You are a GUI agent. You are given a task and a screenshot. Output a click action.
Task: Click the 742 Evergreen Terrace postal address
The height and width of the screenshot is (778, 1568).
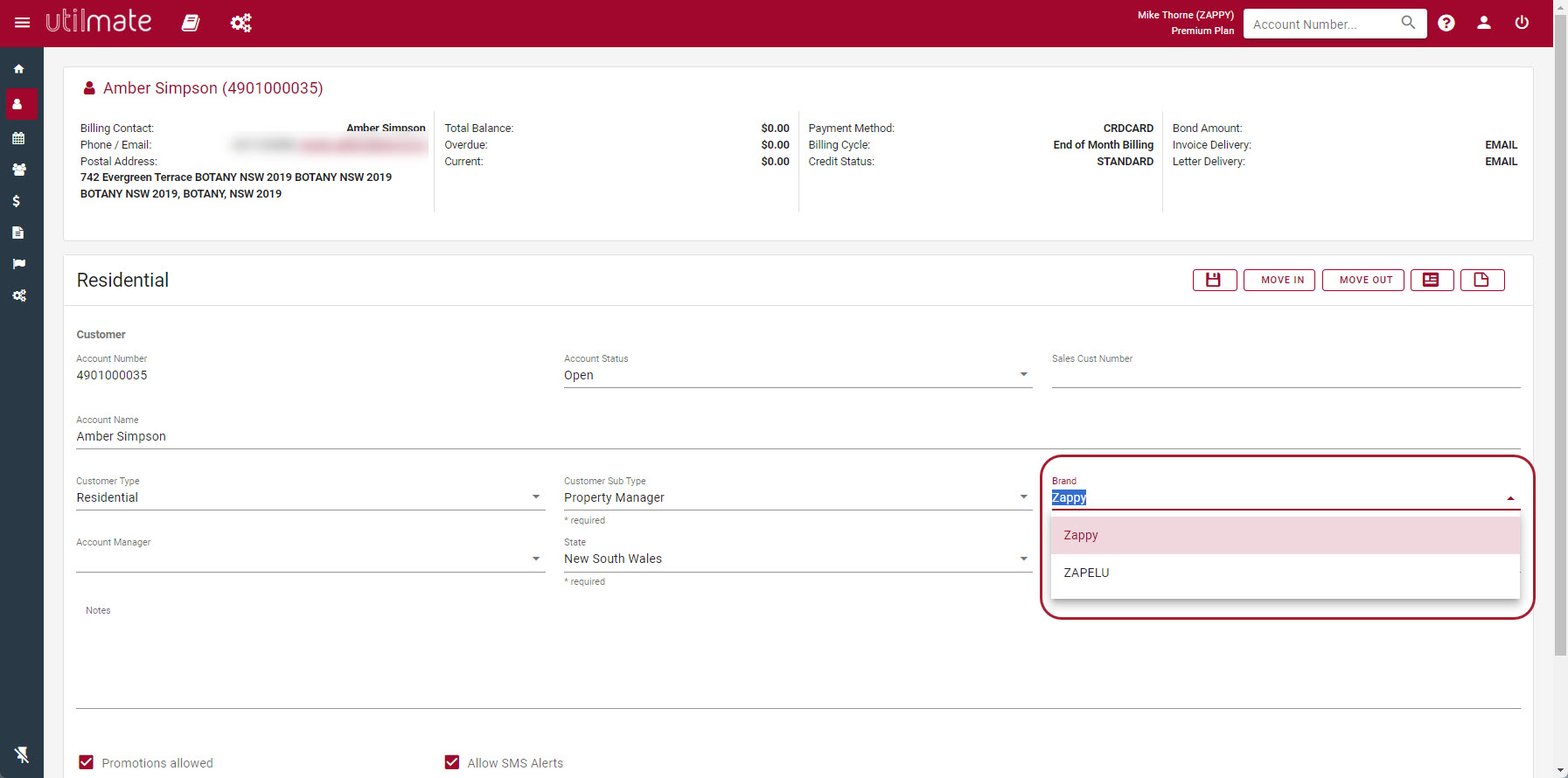click(236, 185)
